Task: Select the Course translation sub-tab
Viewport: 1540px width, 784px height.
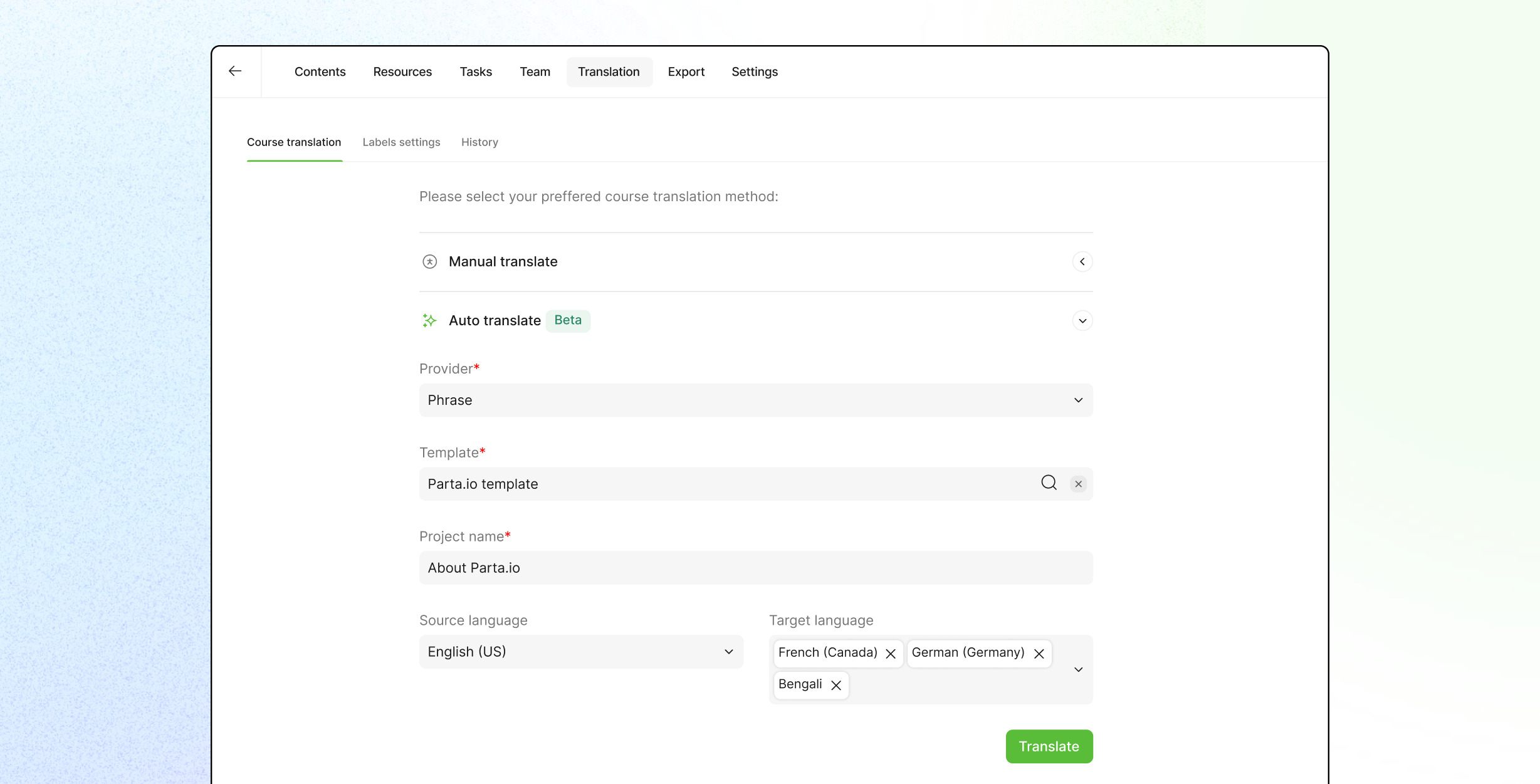Action: (294, 142)
